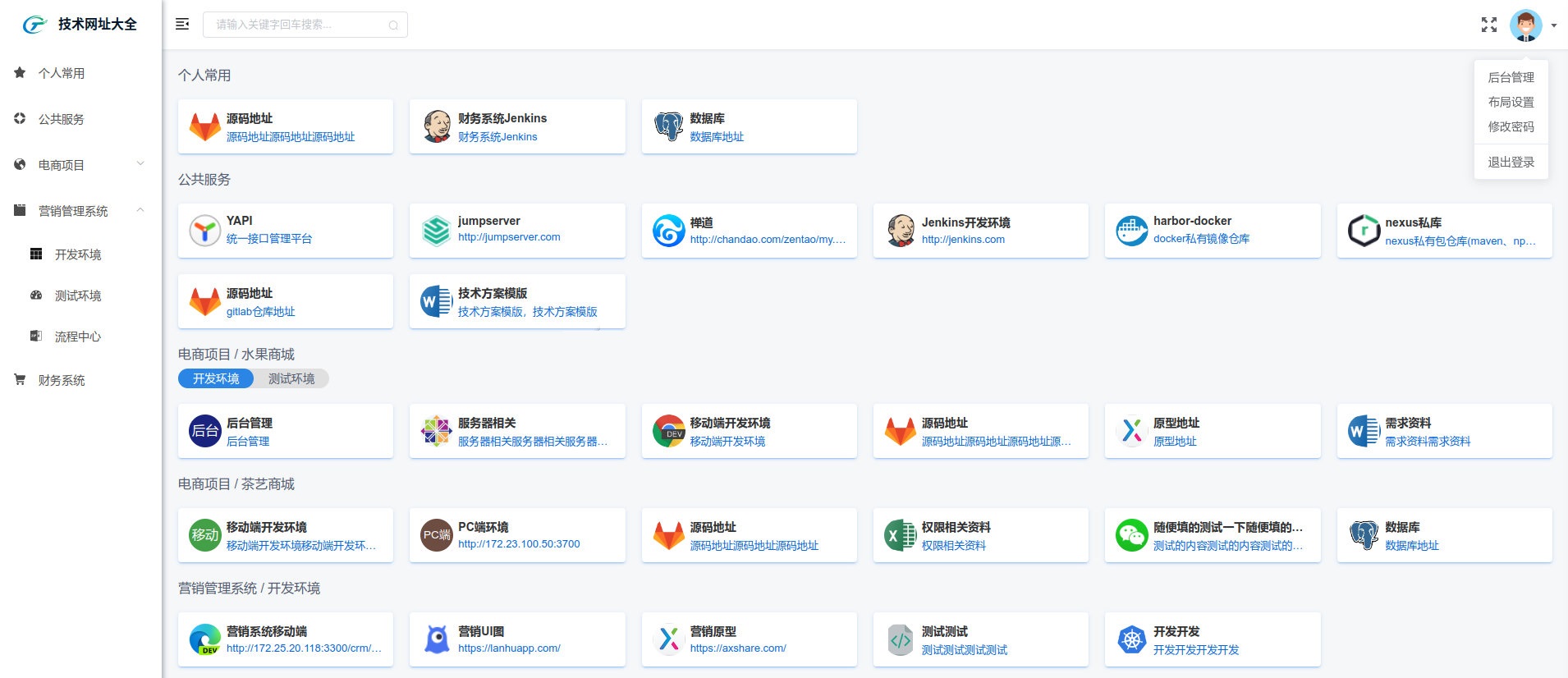Viewport: 1568px width, 678px height.
Task: Click the keyword search input field
Action: [x=300, y=25]
